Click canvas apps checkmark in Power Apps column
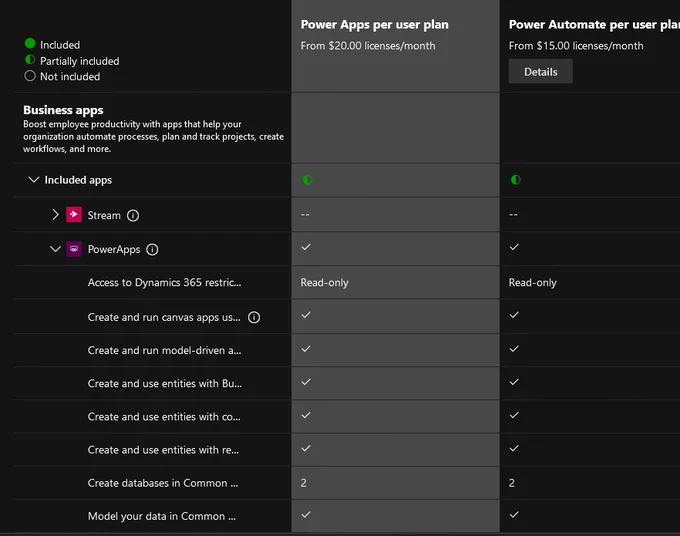680x536 pixels. click(306, 315)
